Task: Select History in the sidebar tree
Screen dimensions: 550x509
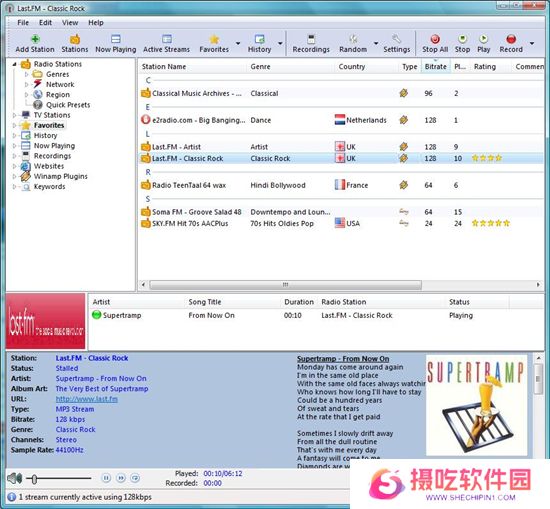Action: click(45, 135)
